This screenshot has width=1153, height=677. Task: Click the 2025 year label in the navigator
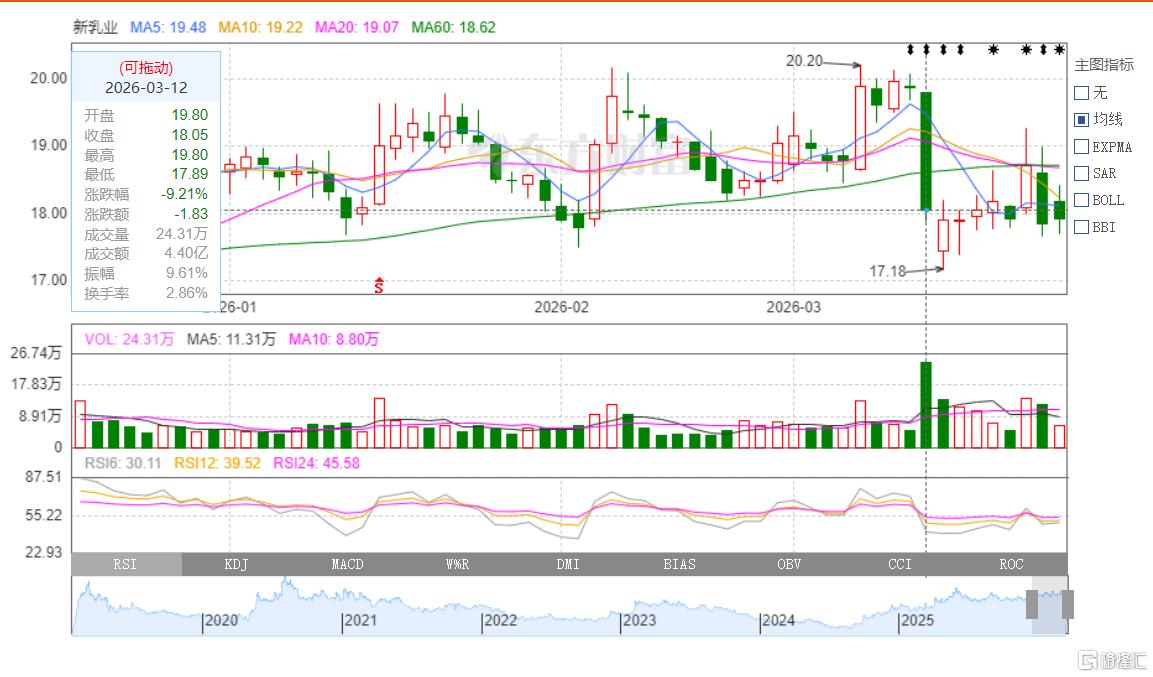(917, 620)
